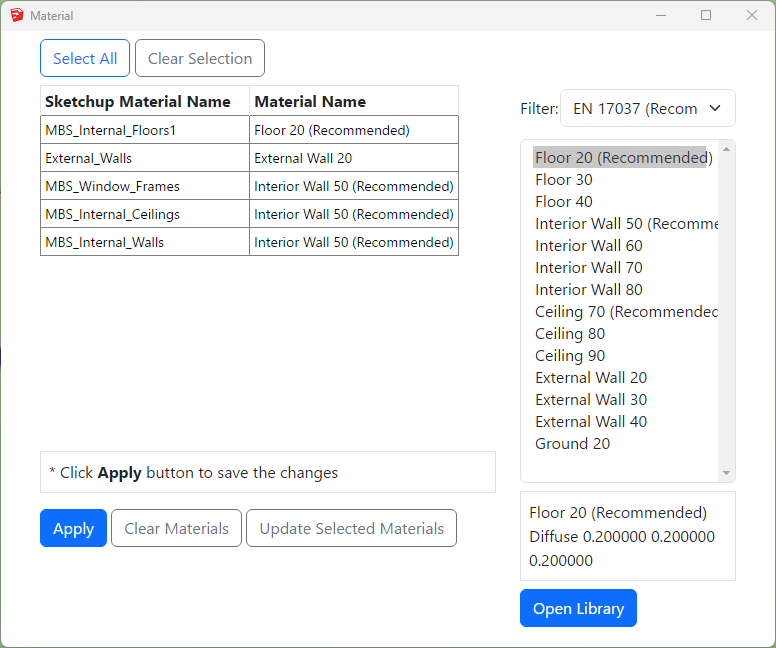Select External Wall 30 list option

coord(591,400)
